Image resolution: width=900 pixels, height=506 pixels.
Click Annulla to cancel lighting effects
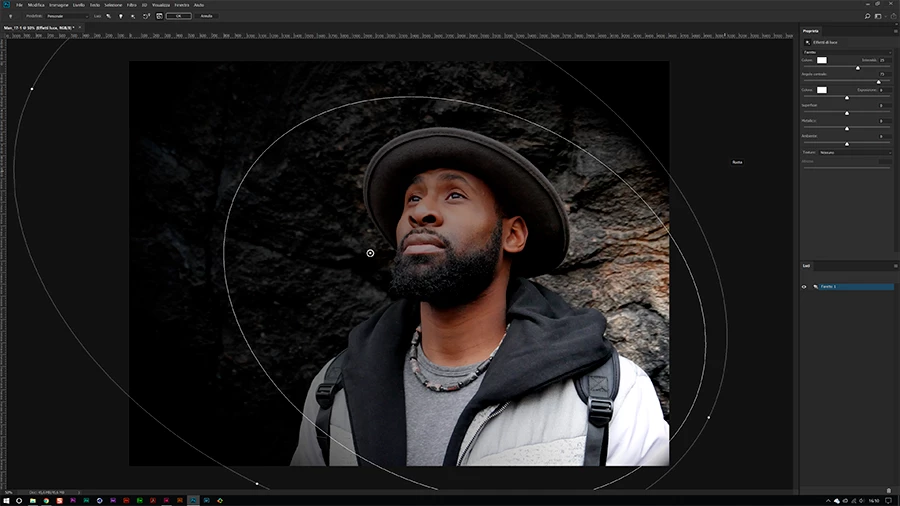tap(206, 16)
